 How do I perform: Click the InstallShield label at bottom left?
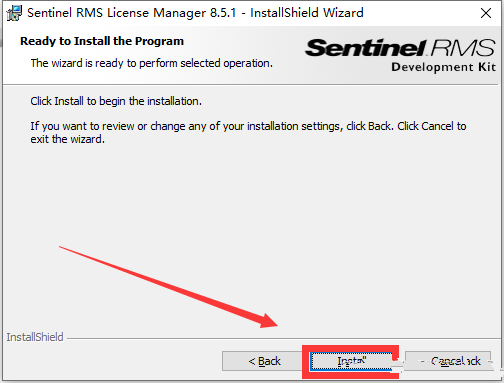point(35,337)
